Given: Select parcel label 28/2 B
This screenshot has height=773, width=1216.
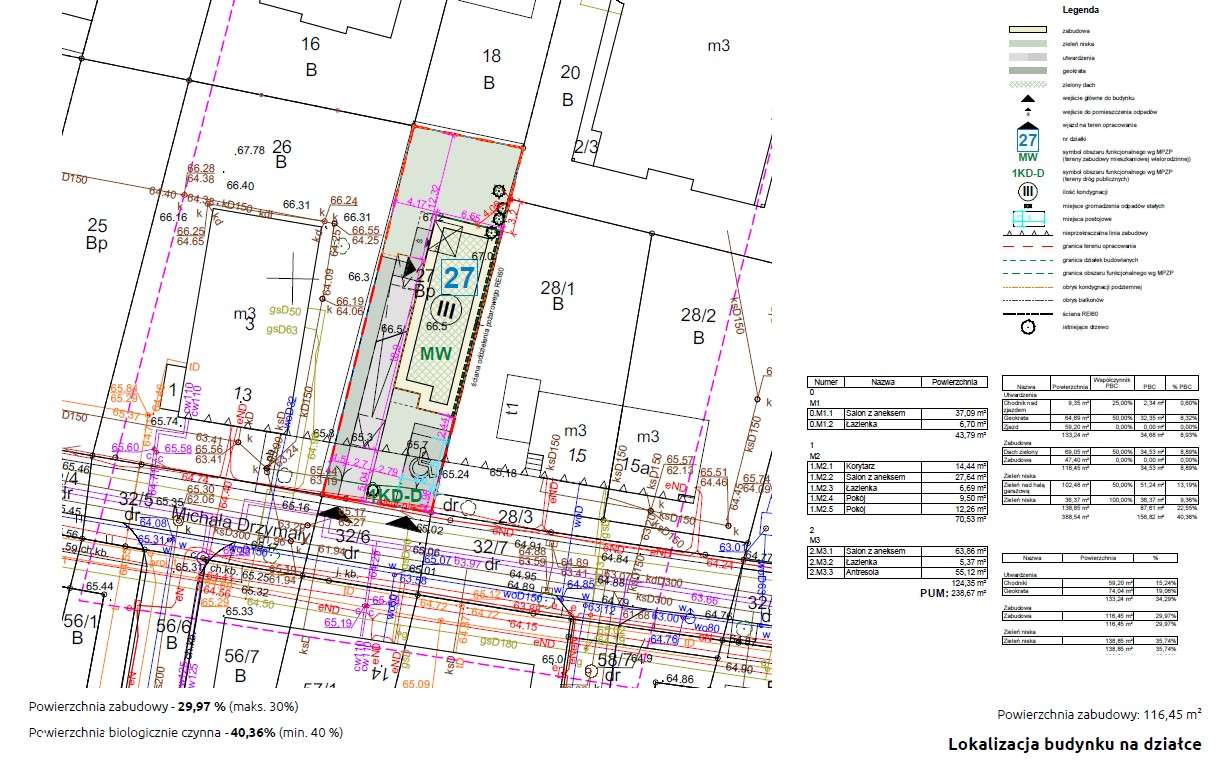Looking at the screenshot, I should (698, 326).
